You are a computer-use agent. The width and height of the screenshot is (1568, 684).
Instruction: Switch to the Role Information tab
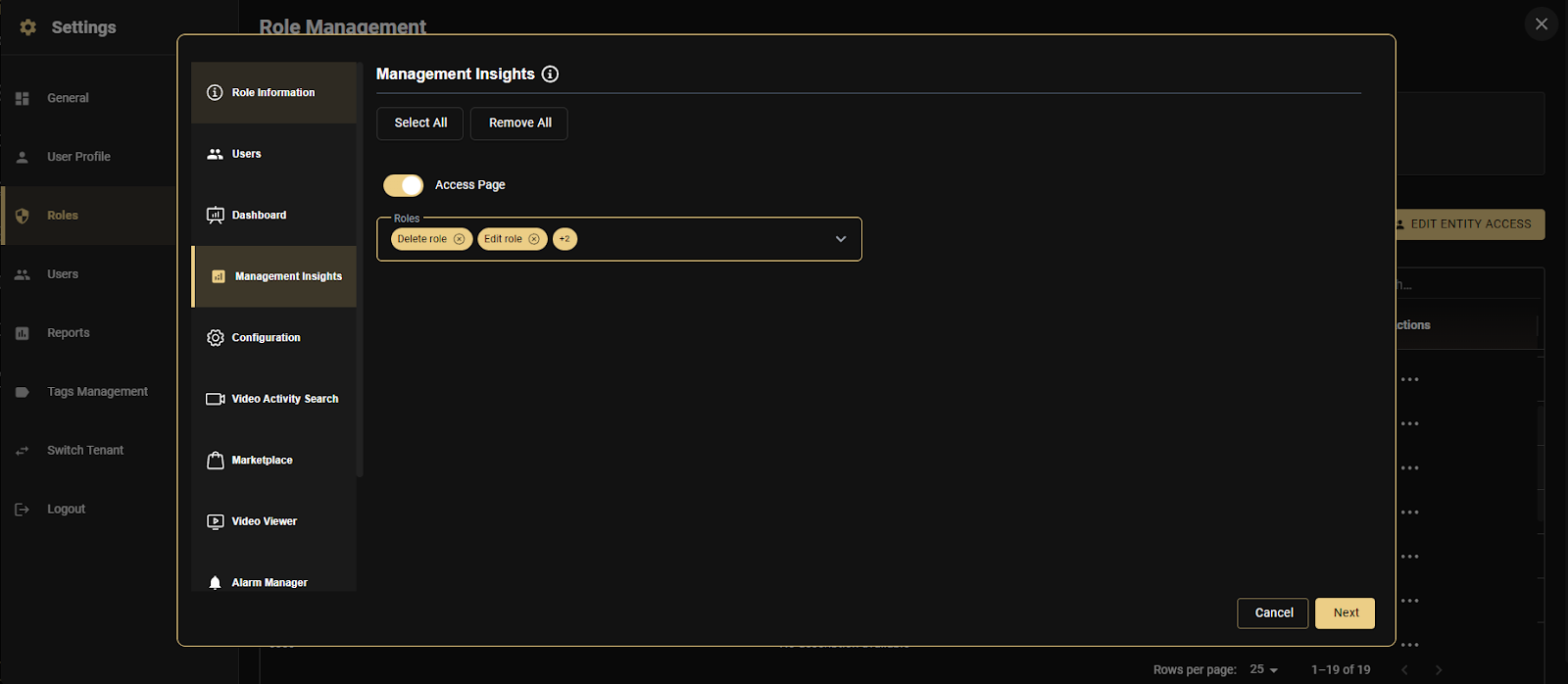click(x=273, y=93)
